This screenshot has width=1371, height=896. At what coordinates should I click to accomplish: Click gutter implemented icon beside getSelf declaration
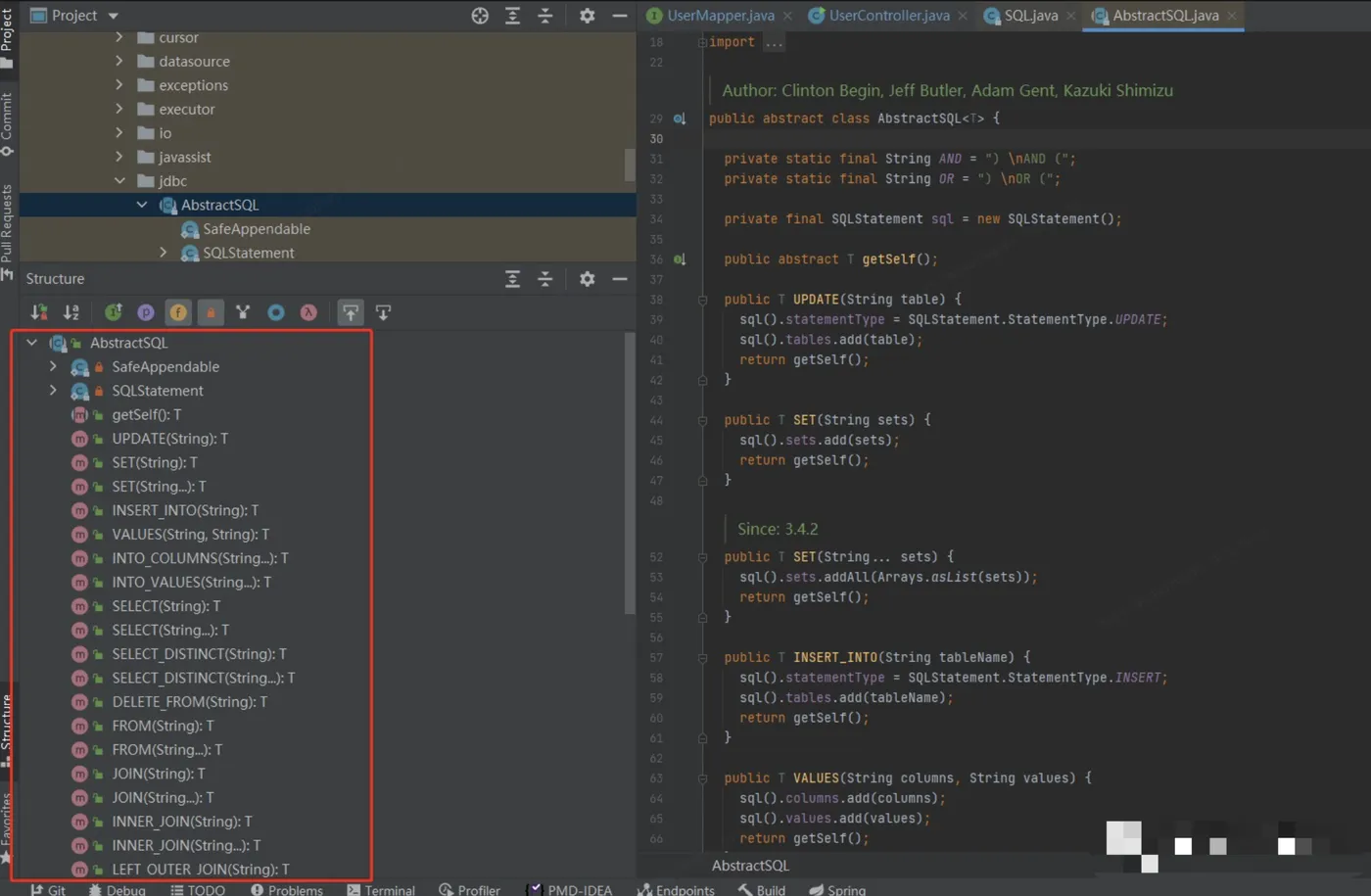[x=680, y=259]
